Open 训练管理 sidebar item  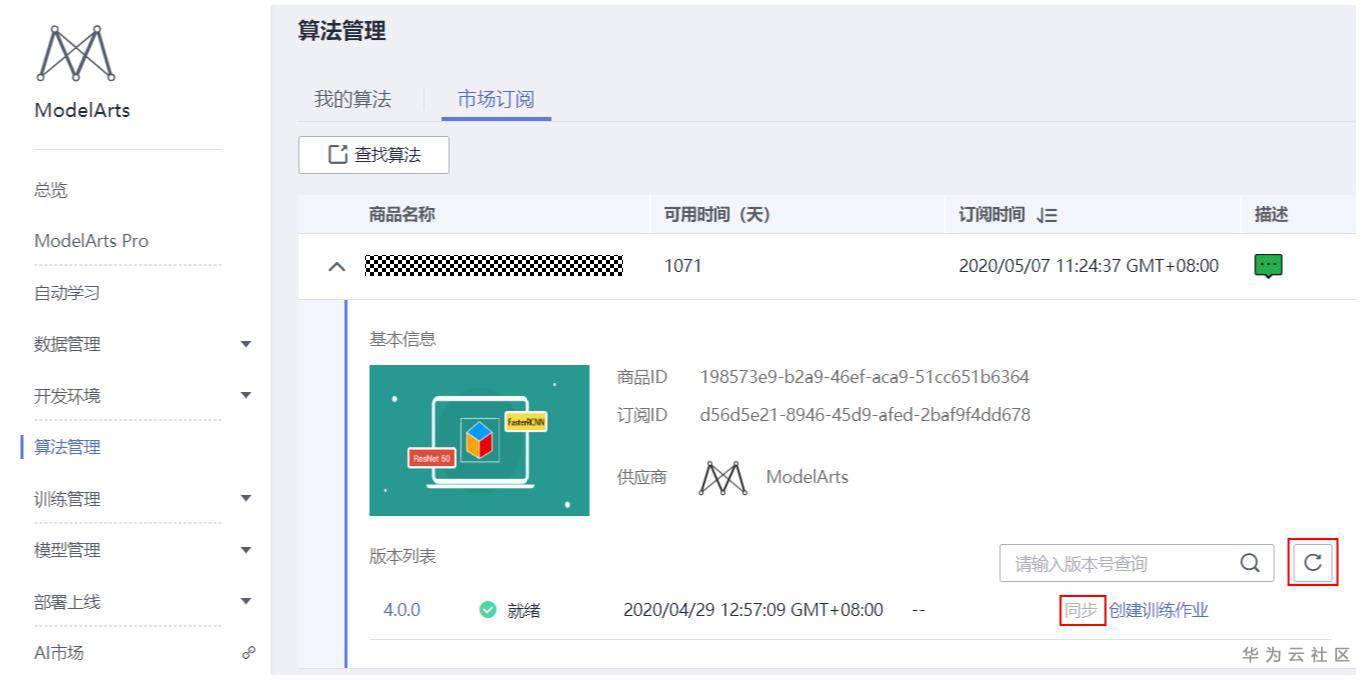(67, 499)
